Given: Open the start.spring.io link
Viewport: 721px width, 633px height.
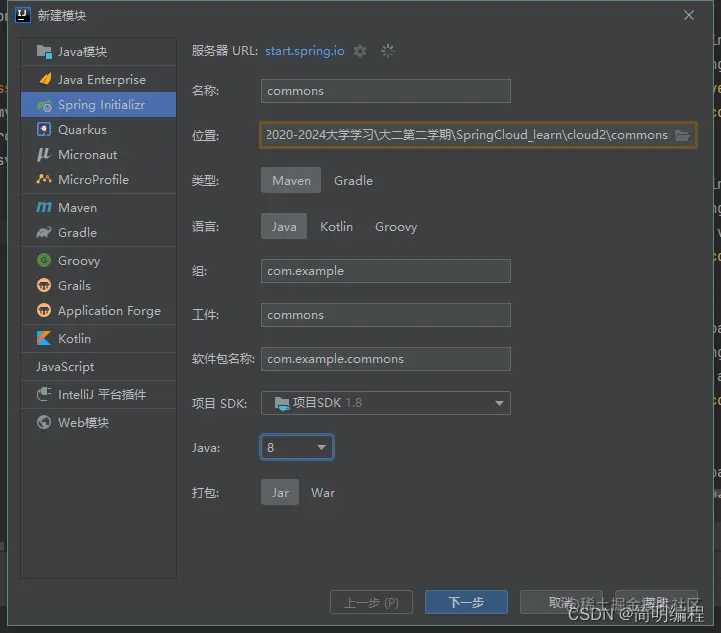Looking at the screenshot, I should 304,51.
